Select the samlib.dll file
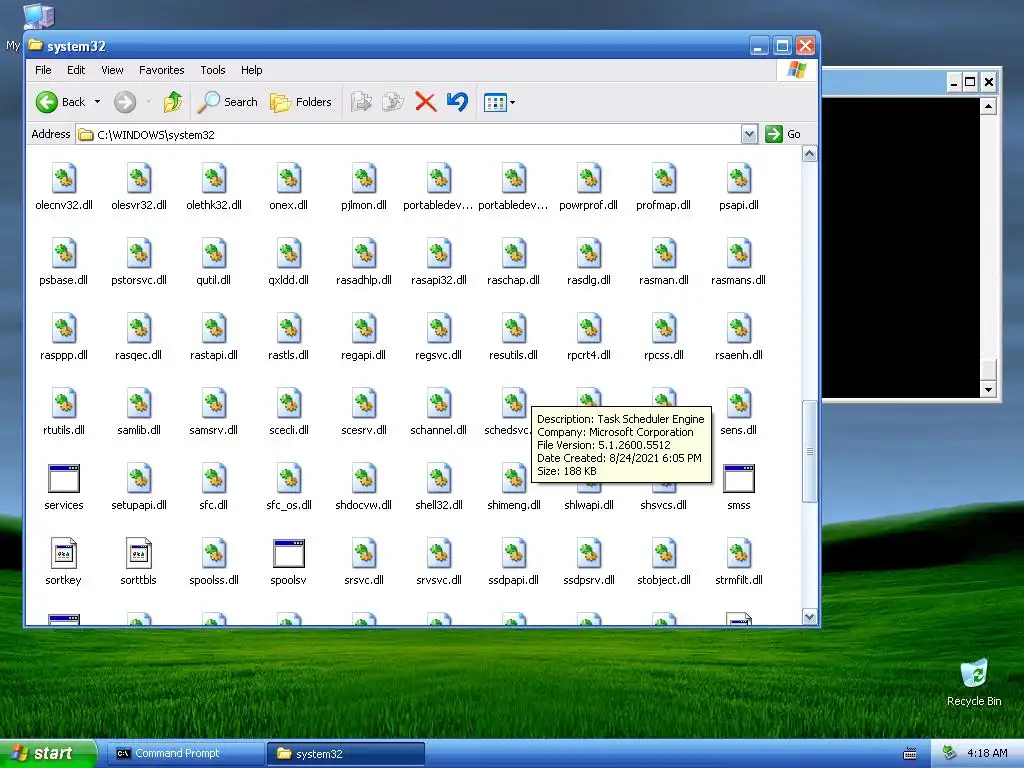This screenshot has height=768, width=1024. (139, 411)
